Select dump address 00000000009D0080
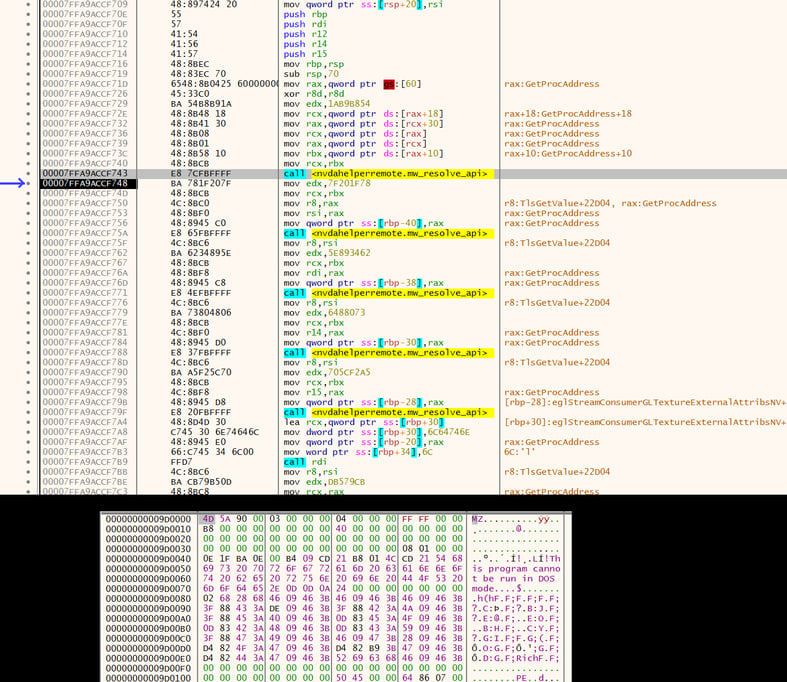Image resolution: width=787 pixels, height=682 pixels. [x=149, y=598]
